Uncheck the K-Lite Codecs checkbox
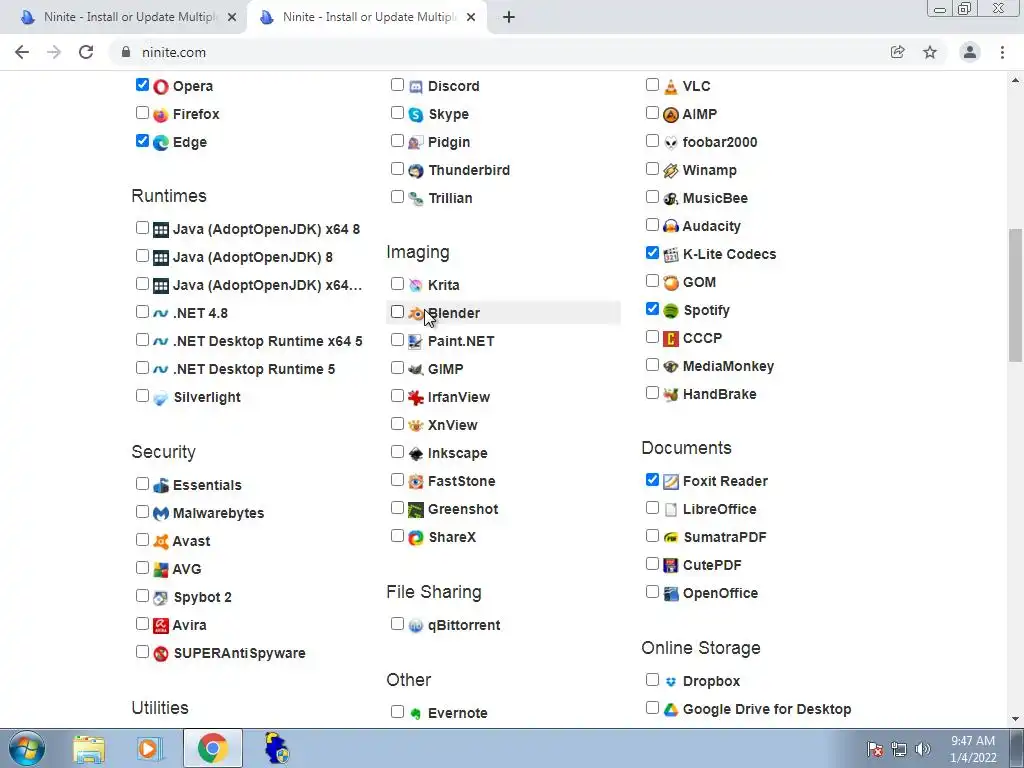Screen dimensions: 1024x768 (652, 253)
